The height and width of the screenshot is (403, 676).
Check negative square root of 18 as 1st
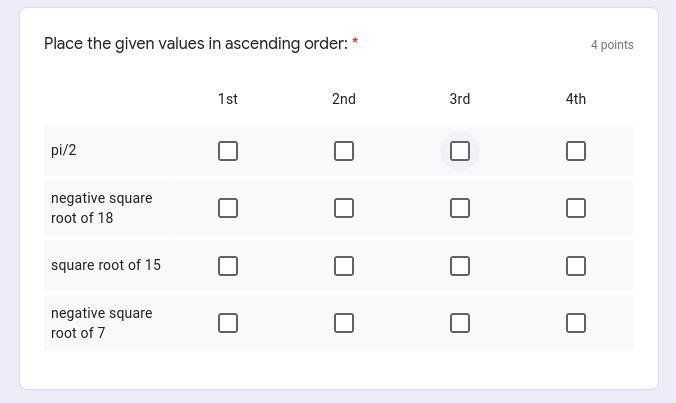[x=228, y=208]
